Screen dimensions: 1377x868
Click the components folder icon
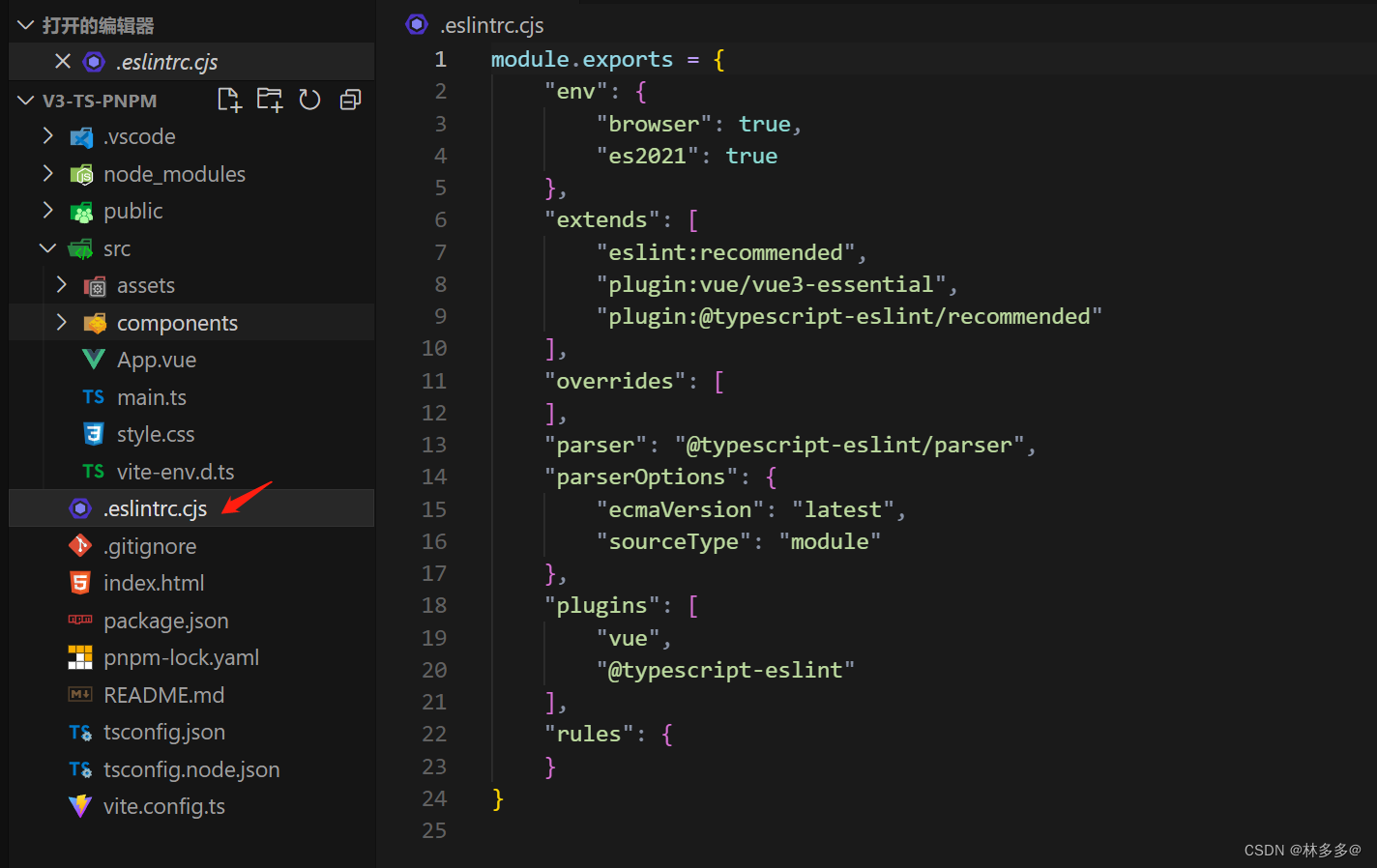click(95, 323)
